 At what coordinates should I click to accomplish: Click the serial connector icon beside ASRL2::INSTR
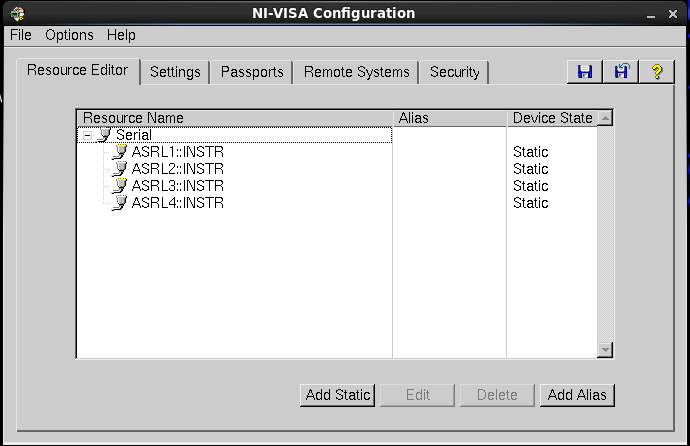click(120, 169)
